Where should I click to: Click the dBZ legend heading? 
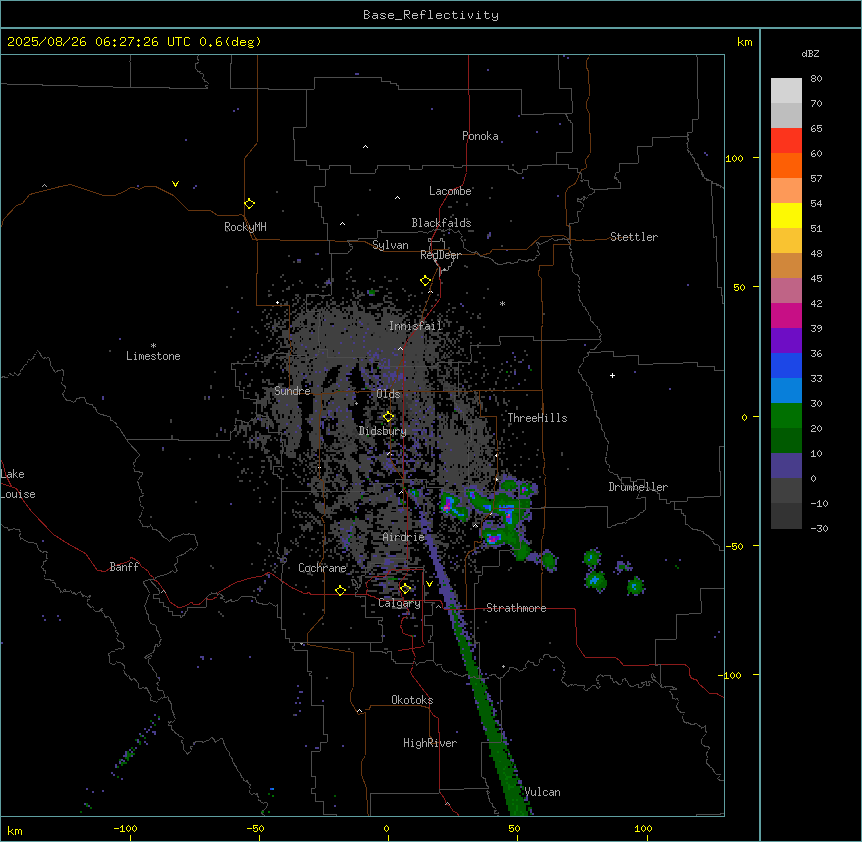pos(810,54)
